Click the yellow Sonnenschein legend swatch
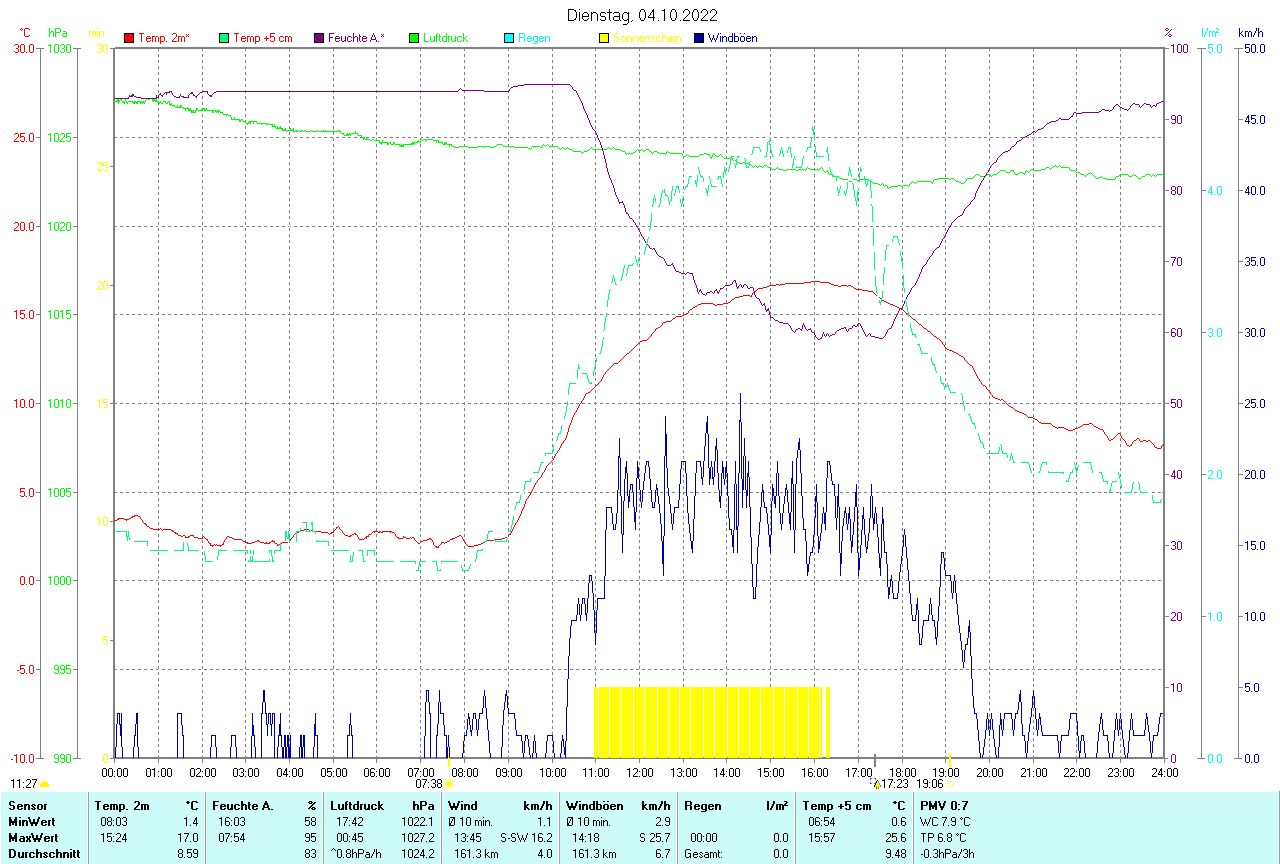The height and width of the screenshot is (864, 1280). [x=604, y=38]
